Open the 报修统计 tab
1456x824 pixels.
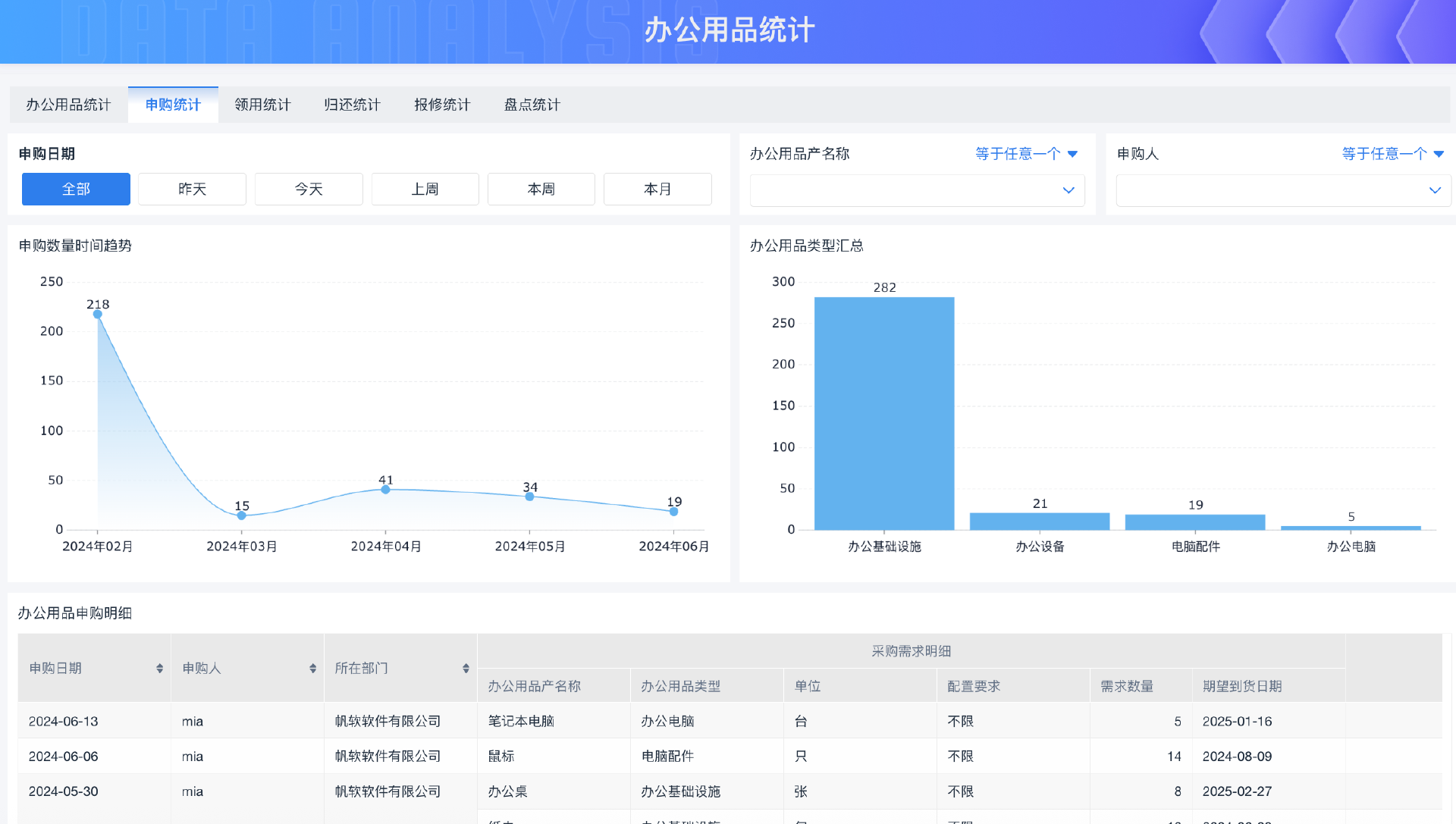[x=442, y=105]
